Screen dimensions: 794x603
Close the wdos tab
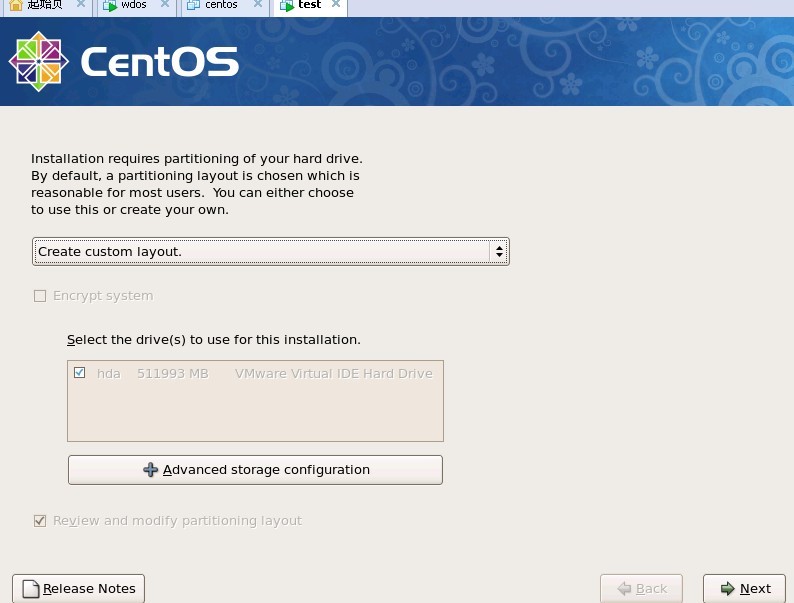165,5
